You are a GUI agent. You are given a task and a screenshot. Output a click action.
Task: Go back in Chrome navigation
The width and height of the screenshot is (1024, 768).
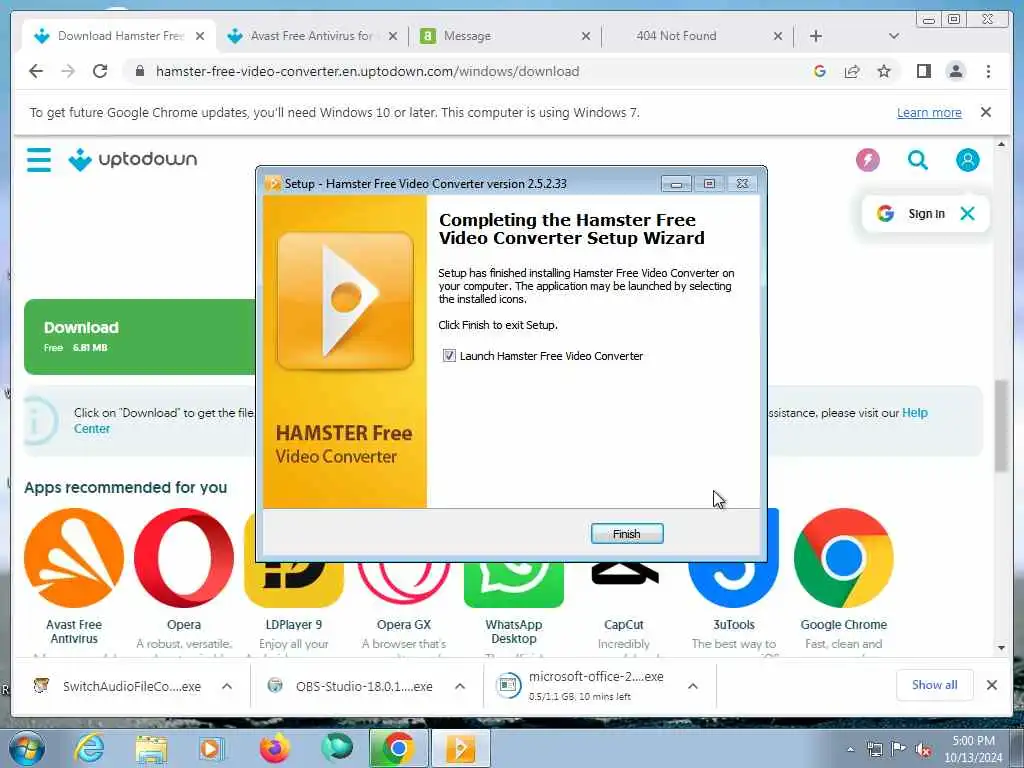coord(36,71)
